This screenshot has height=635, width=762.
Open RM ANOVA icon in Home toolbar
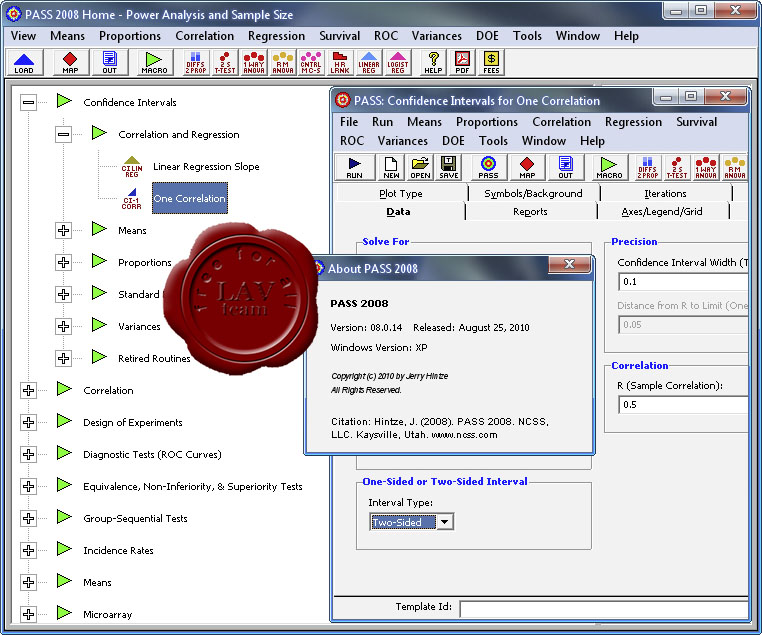point(283,63)
